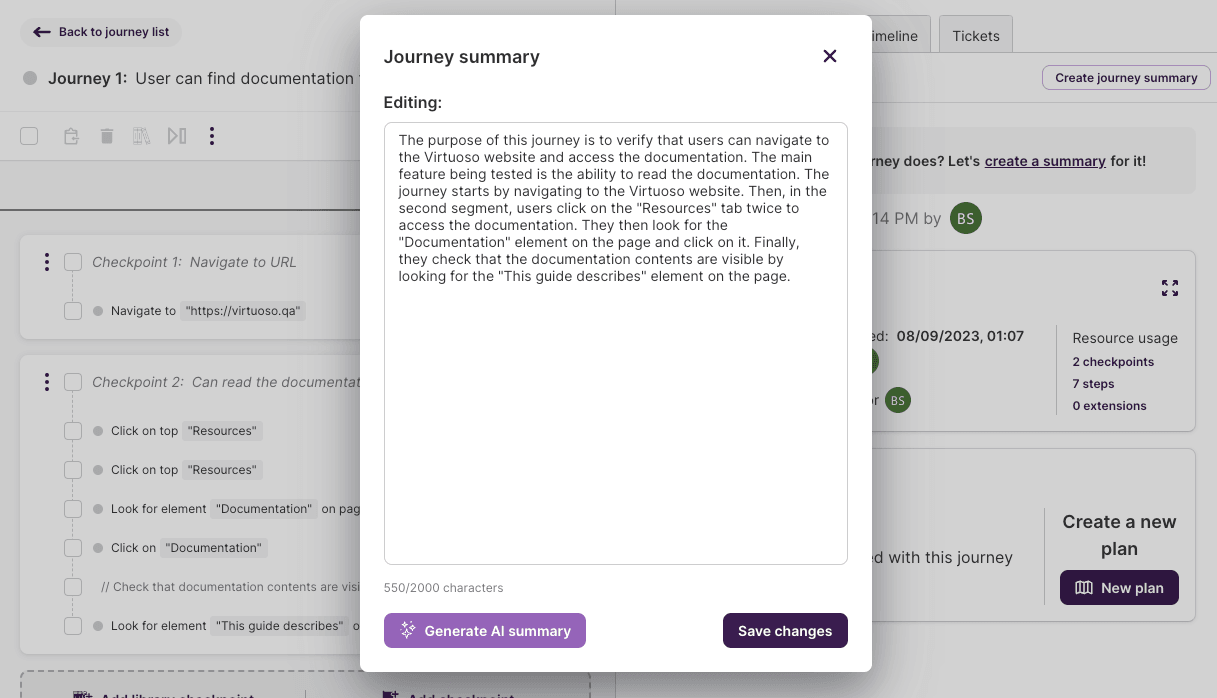Click the back arrow to journey list
The height and width of the screenshot is (698, 1217).
pyautogui.click(x=40, y=32)
